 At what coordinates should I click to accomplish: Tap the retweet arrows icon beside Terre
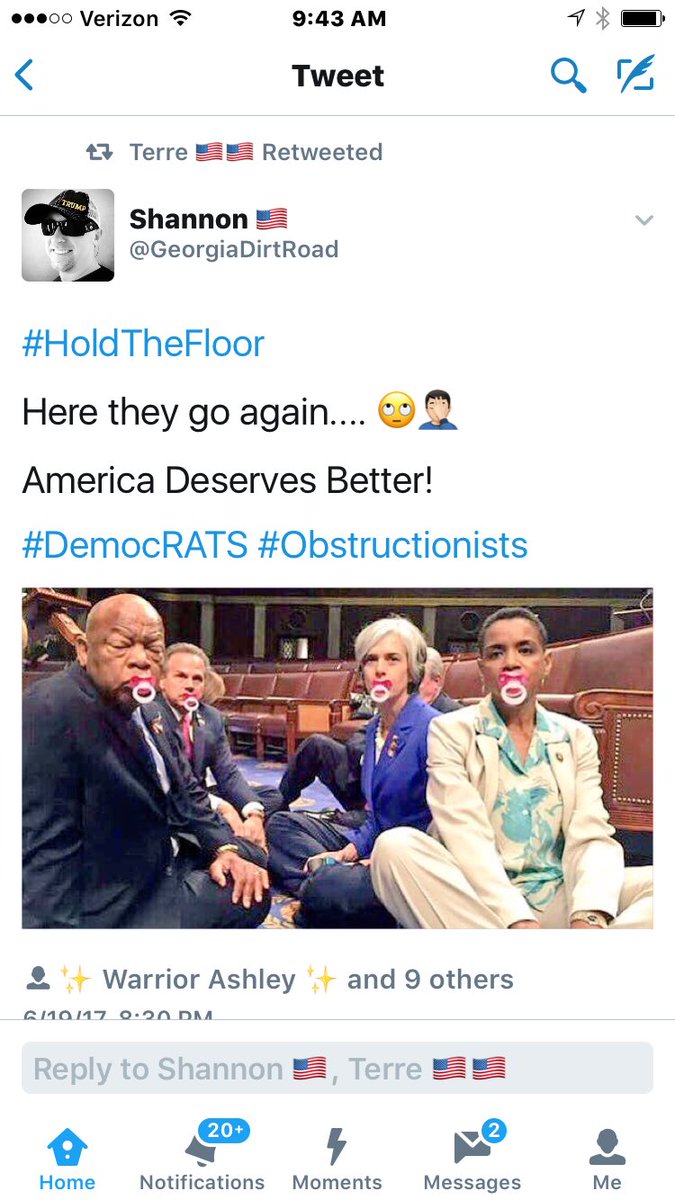(x=99, y=152)
